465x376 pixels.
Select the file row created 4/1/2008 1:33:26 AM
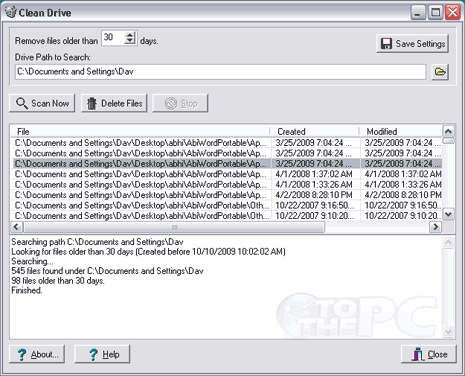coord(227,184)
